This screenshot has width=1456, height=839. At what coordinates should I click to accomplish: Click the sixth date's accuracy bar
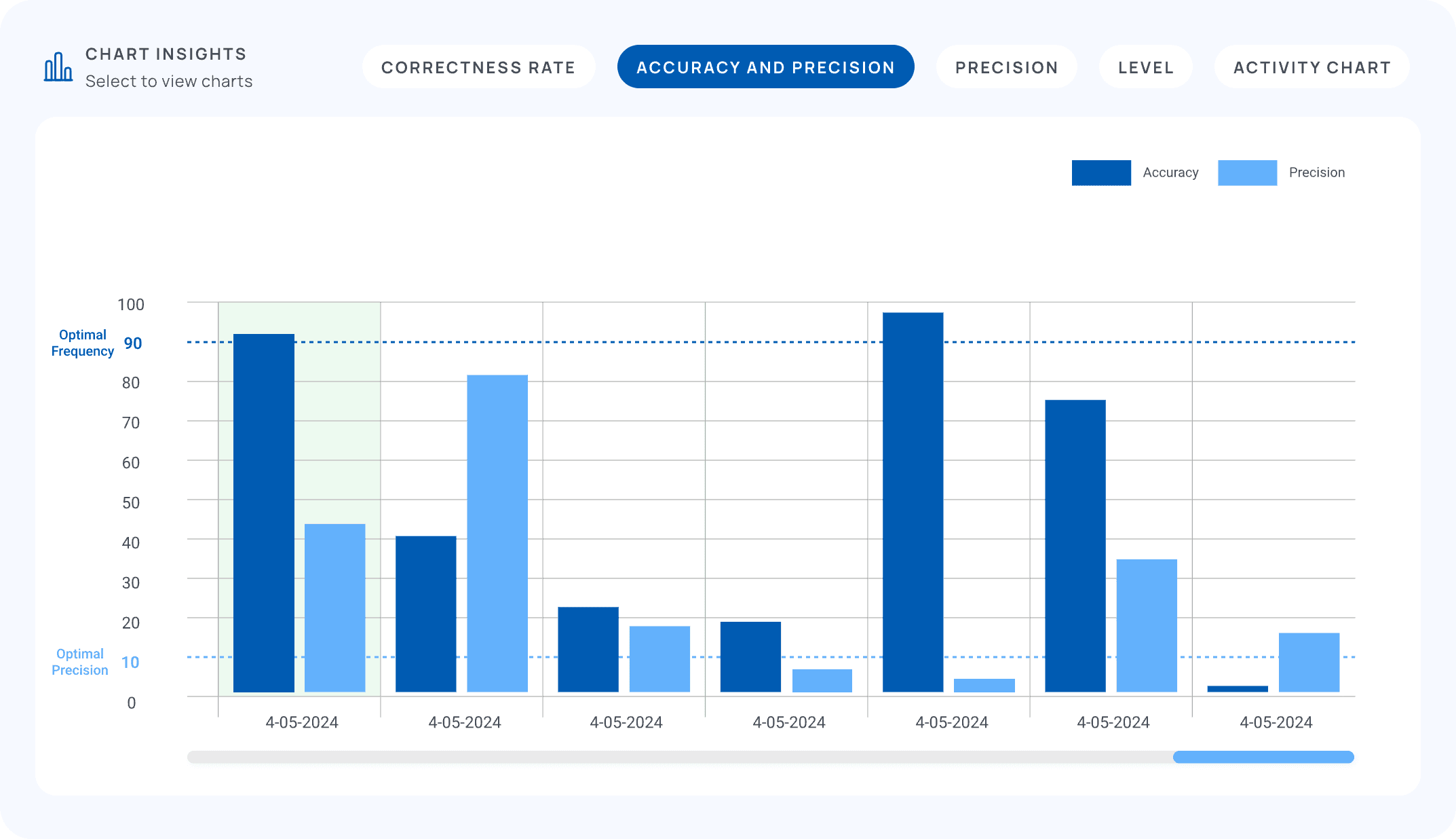coord(1075,546)
